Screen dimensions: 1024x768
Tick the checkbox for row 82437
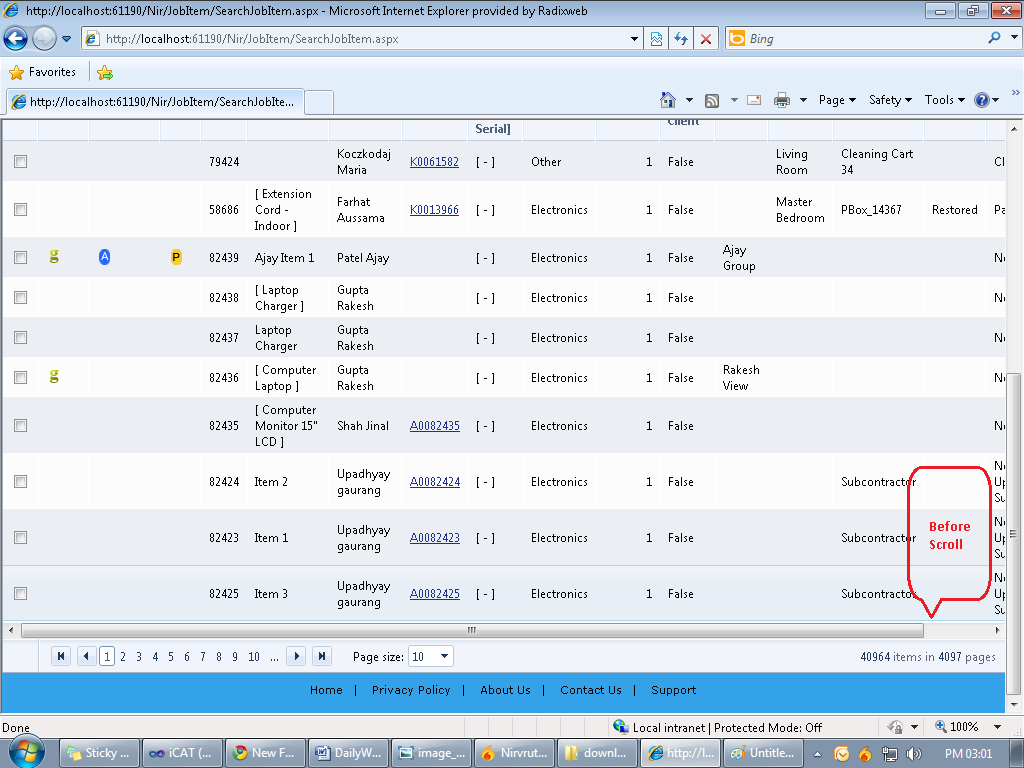pyautogui.click(x=21, y=338)
